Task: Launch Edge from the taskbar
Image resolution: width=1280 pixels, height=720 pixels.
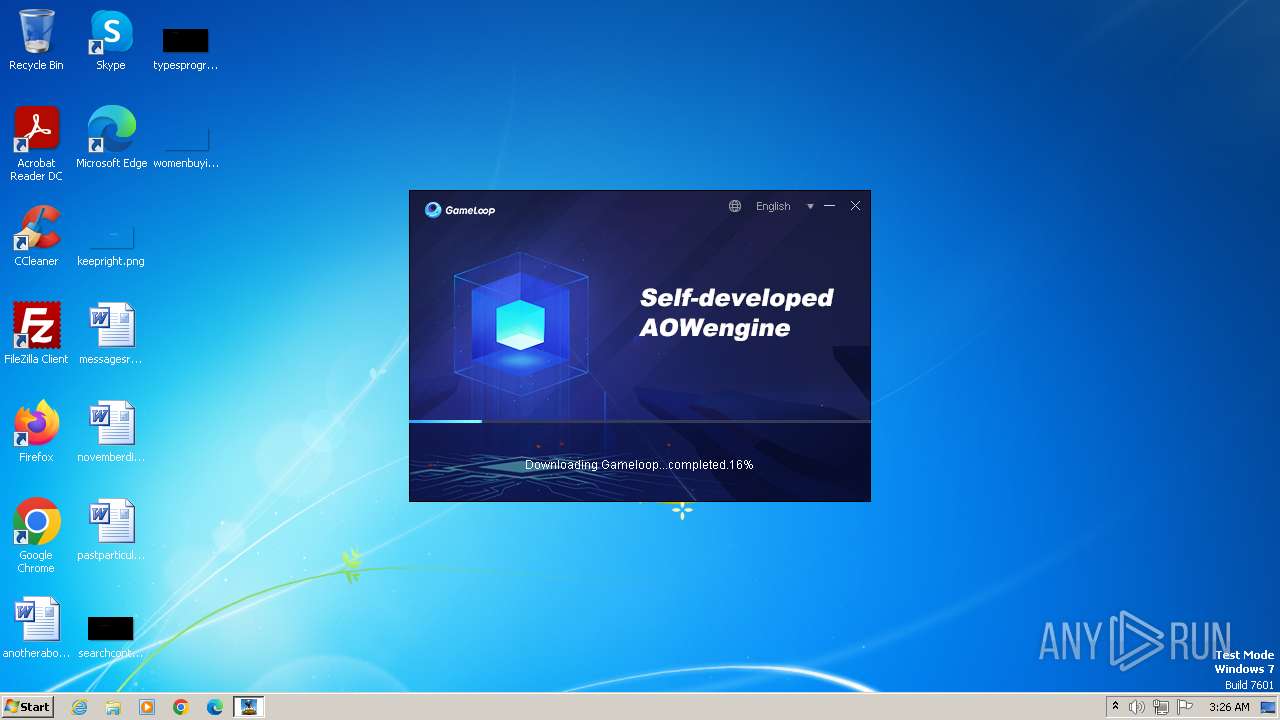Action: coord(215,707)
